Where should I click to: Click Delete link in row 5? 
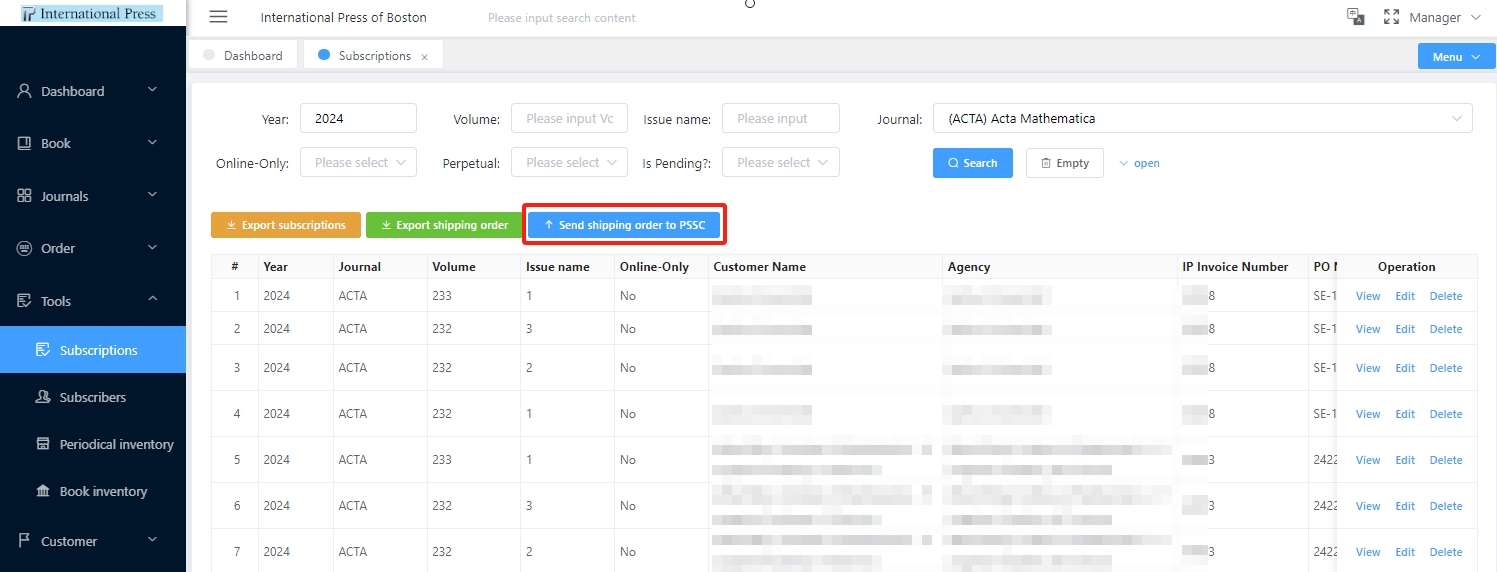[1446, 460]
